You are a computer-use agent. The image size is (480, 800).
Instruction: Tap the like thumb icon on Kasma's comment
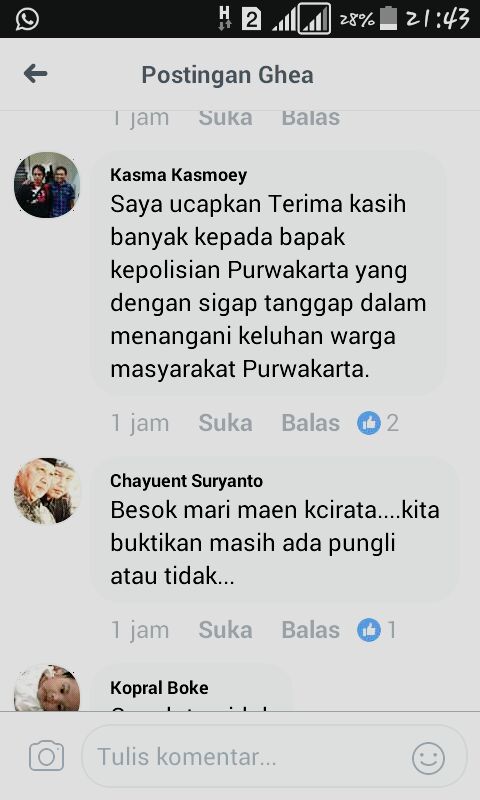[369, 423]
